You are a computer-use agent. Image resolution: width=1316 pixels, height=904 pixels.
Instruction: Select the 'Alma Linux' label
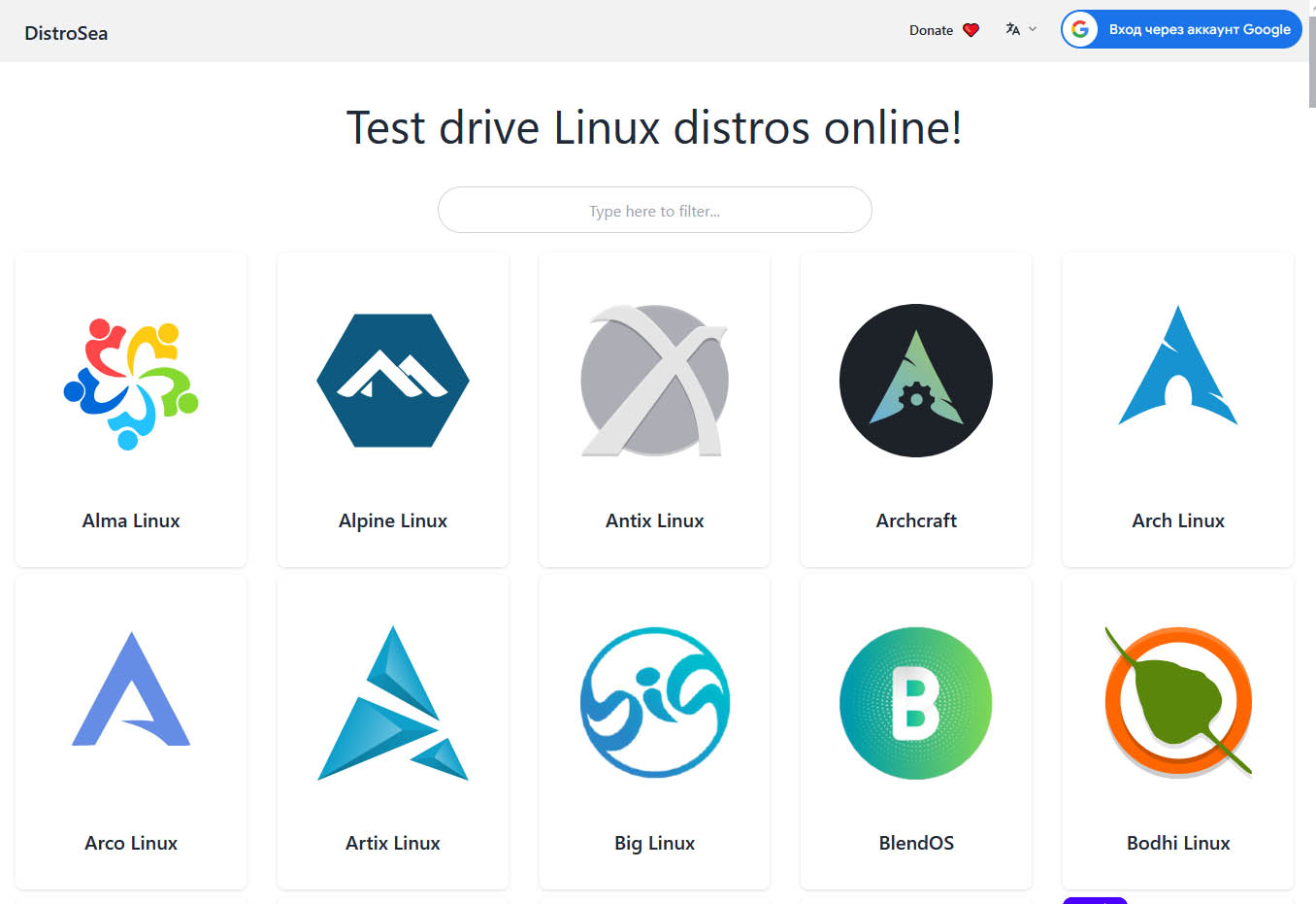tap(131, 520)
